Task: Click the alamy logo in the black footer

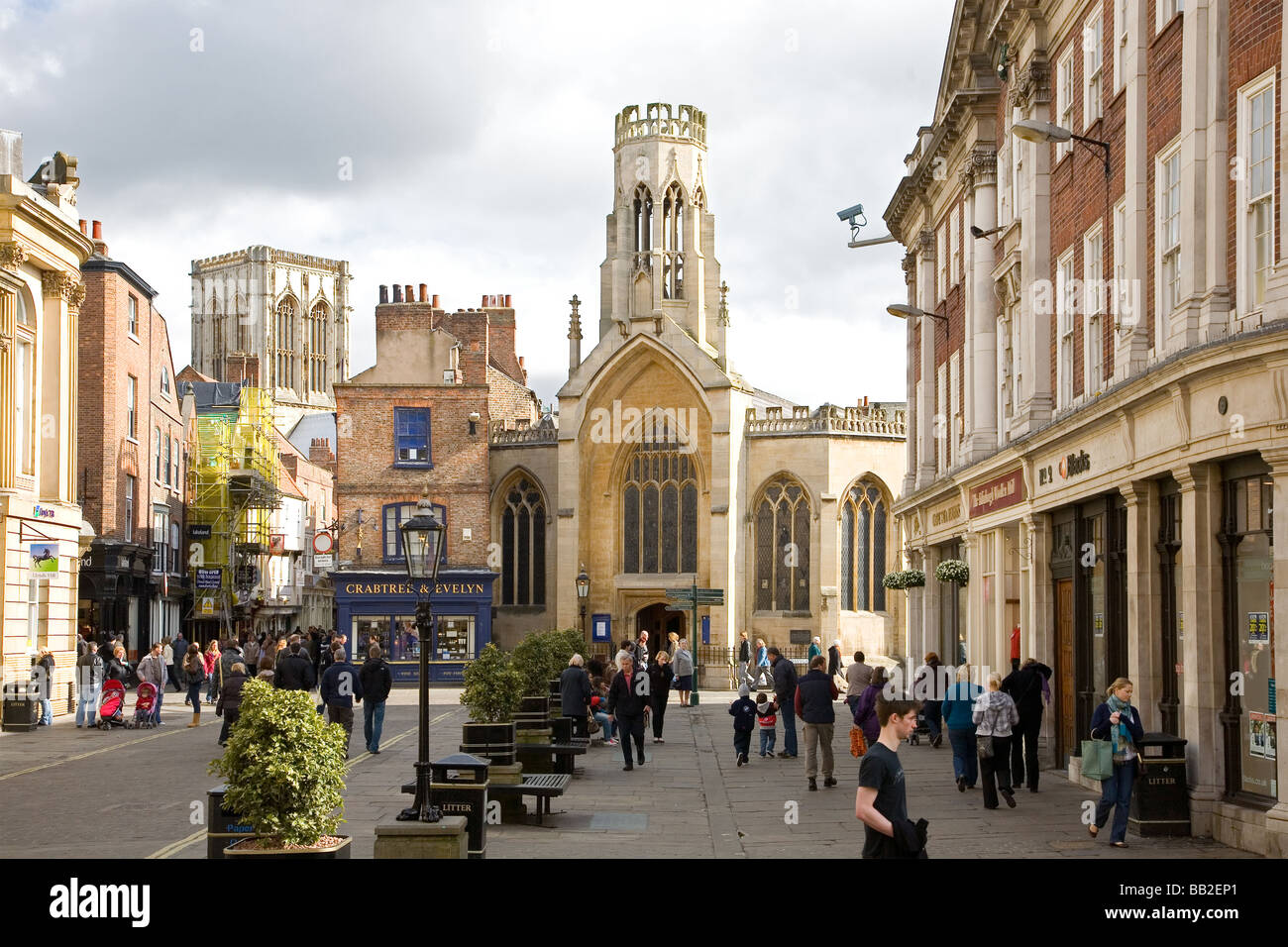Action: 100,902
